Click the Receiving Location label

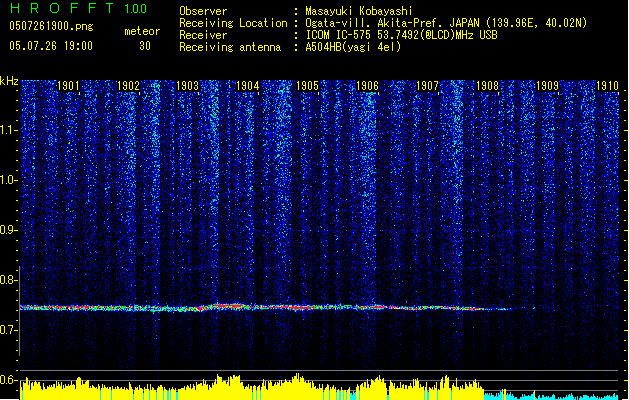[233, 23]
